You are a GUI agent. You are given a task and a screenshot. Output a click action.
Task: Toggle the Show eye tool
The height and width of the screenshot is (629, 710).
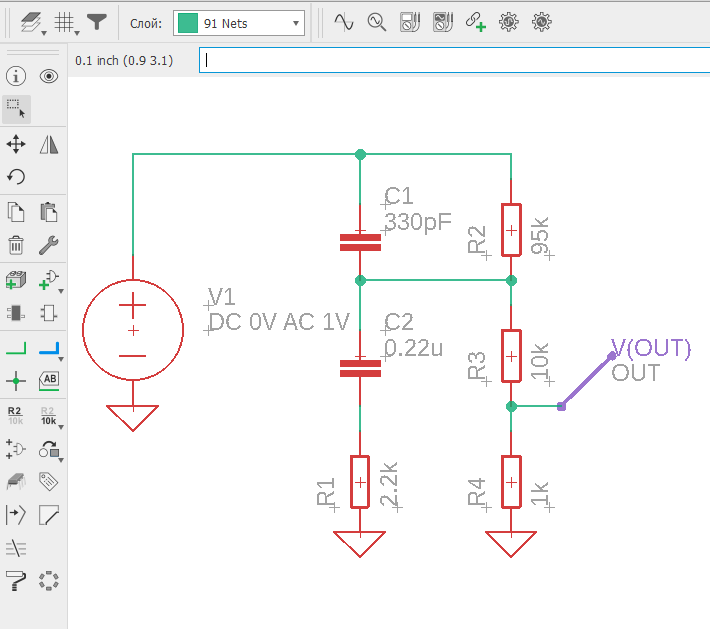[x=48, y=76]
